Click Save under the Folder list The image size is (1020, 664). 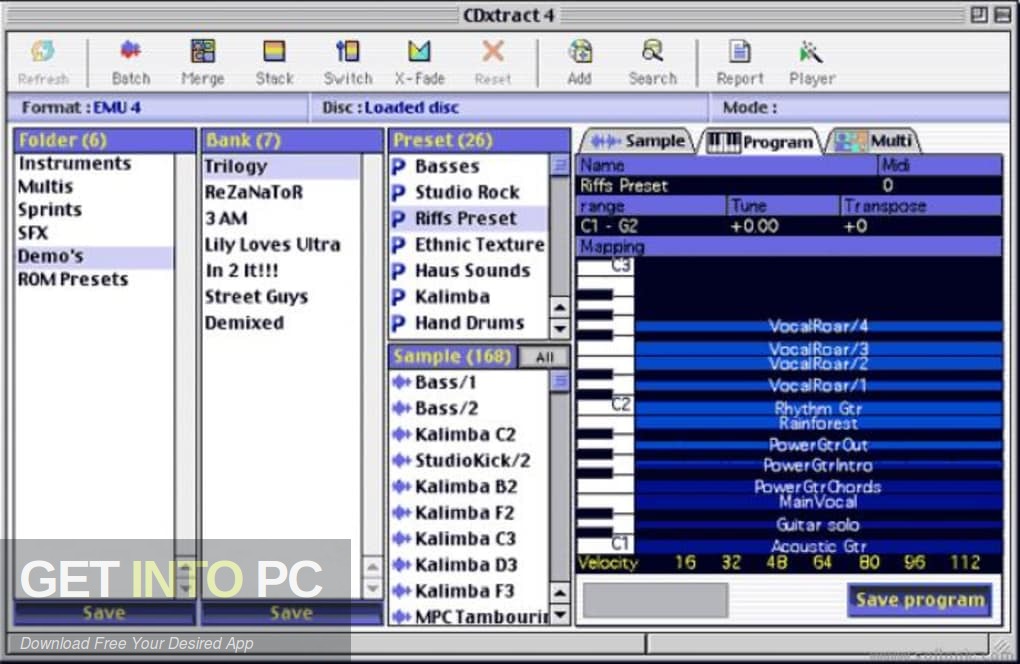tap(104, 613)
